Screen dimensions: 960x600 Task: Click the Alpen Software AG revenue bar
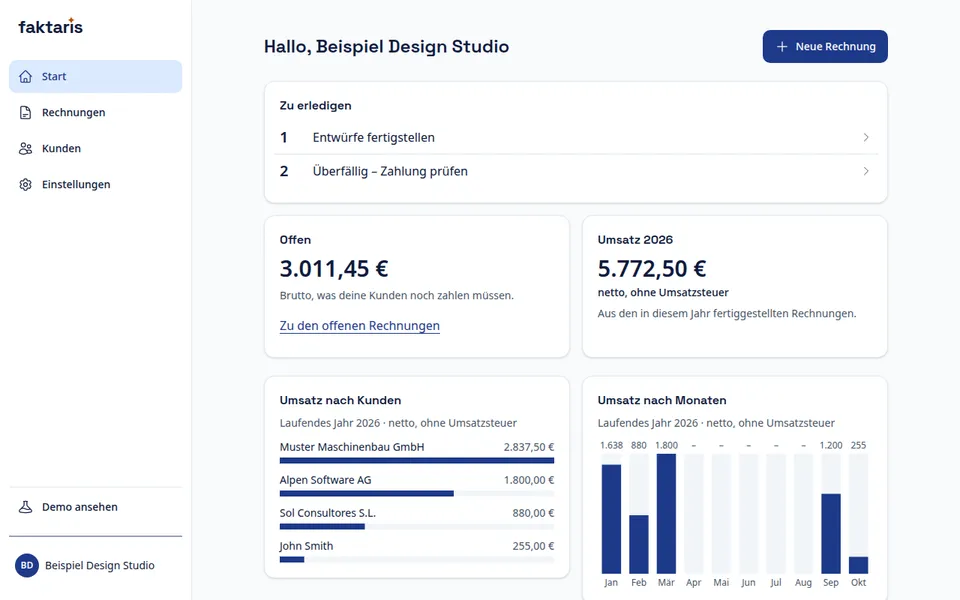click(367, 493)
